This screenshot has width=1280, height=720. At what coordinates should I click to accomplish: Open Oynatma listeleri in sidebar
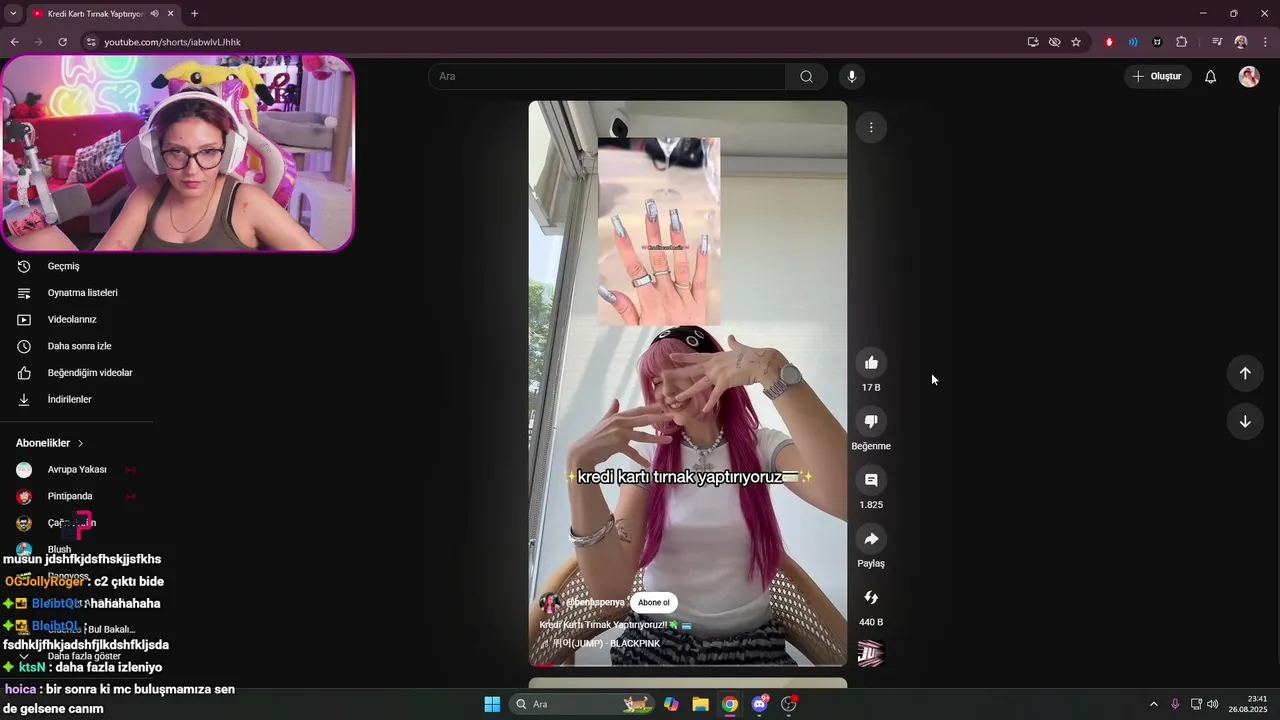[x=82, y=293]
